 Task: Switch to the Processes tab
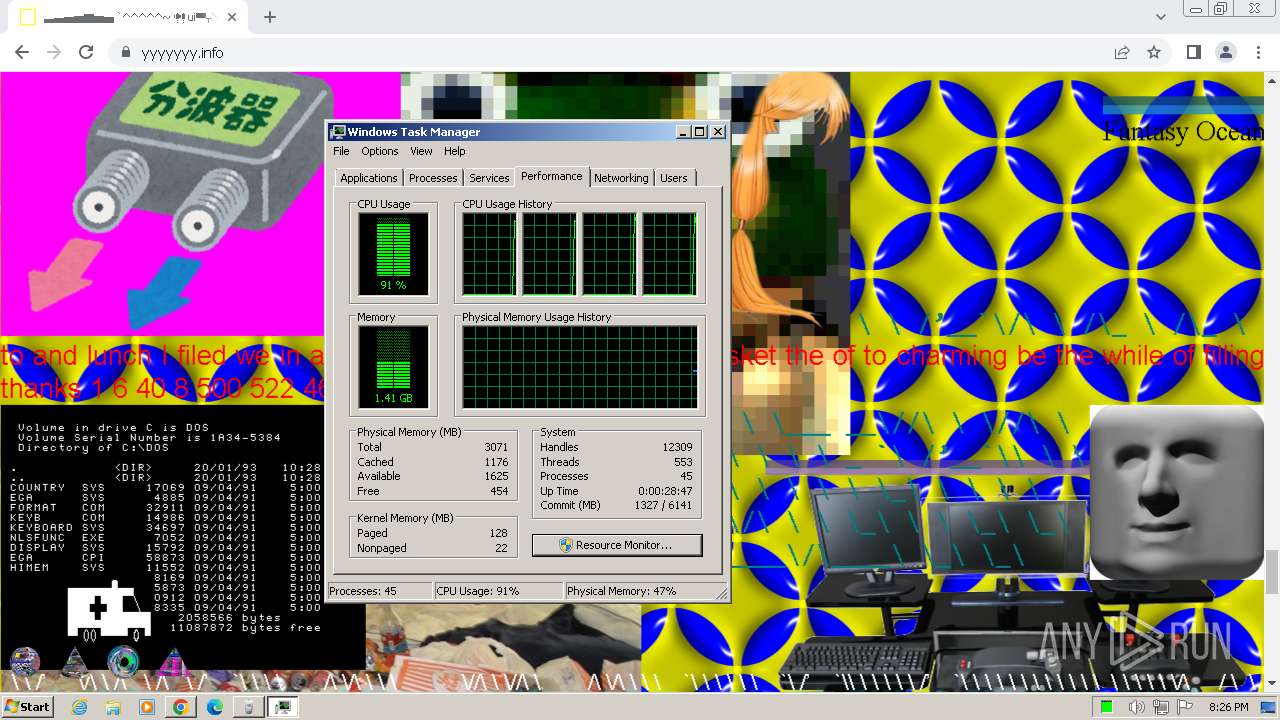433,178
